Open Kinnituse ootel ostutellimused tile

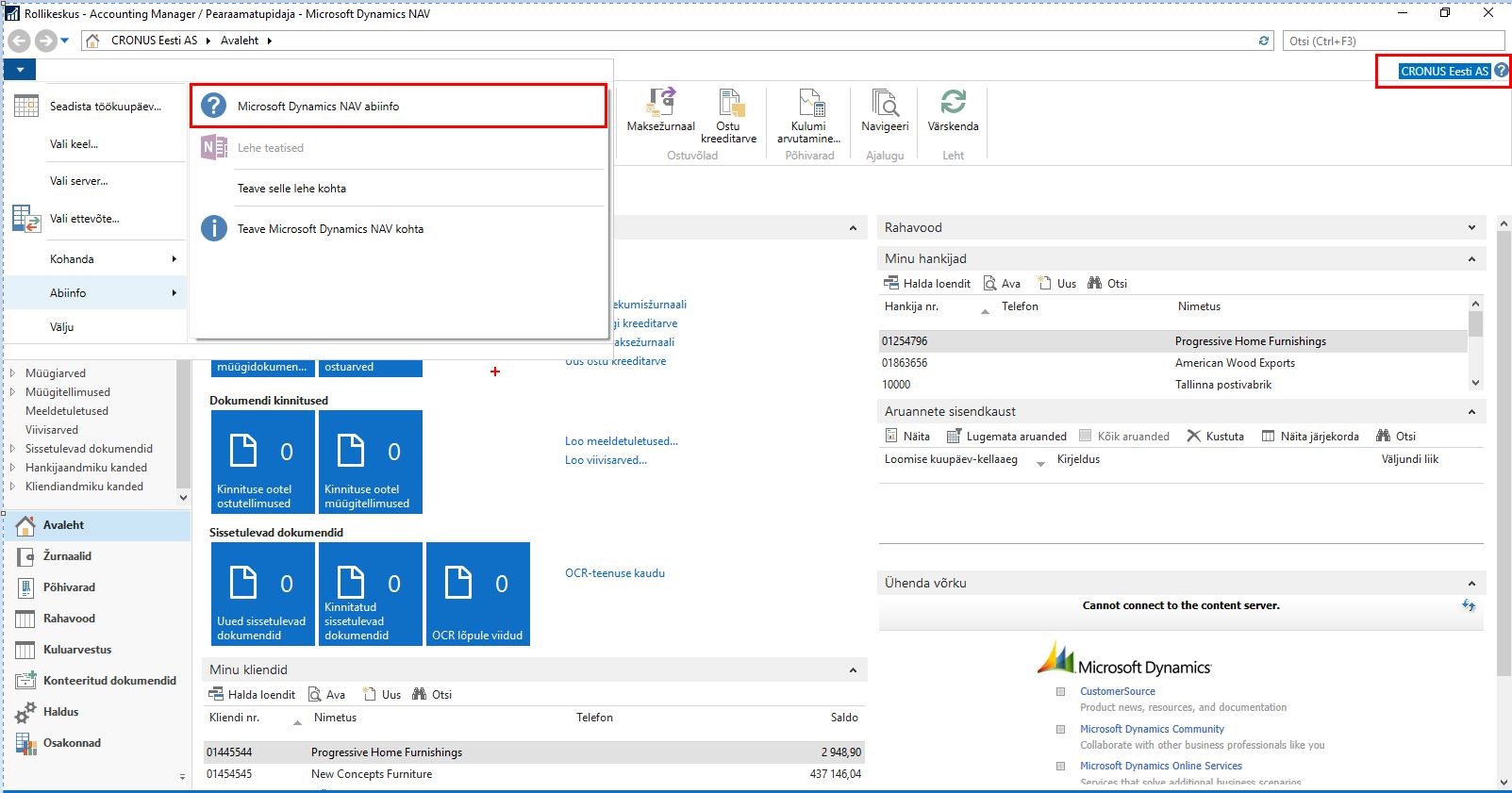pos(263,462)
